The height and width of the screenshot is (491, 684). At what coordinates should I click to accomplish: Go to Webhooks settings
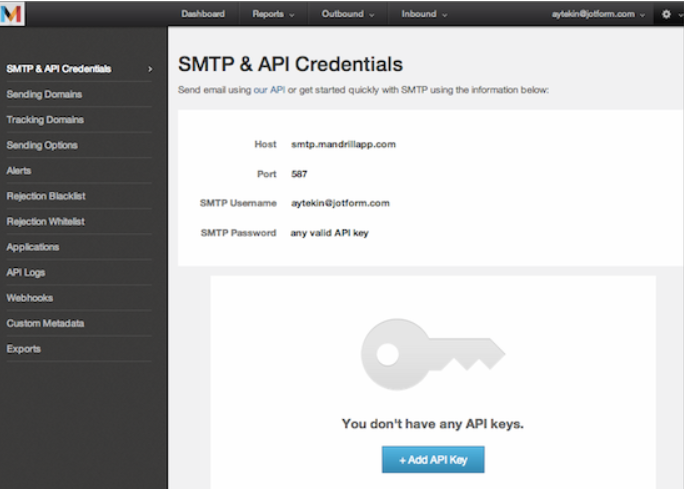pos(30,298)
